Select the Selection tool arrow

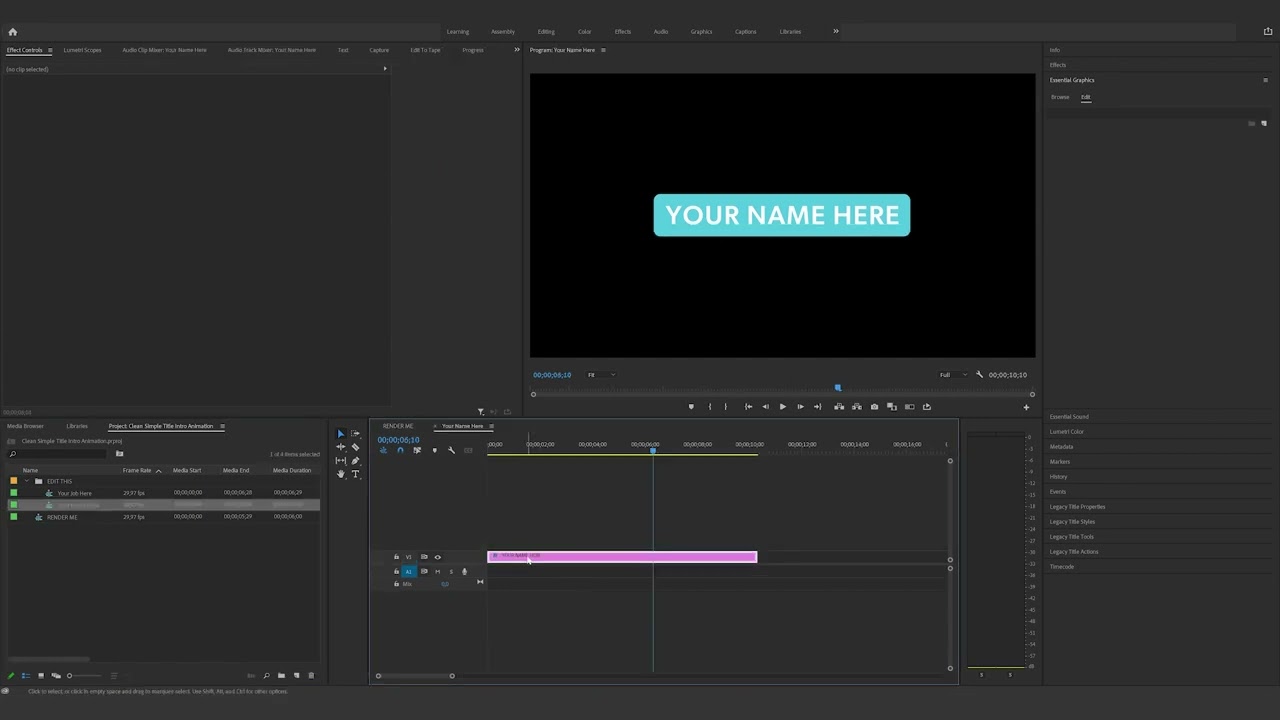(340, 434)
